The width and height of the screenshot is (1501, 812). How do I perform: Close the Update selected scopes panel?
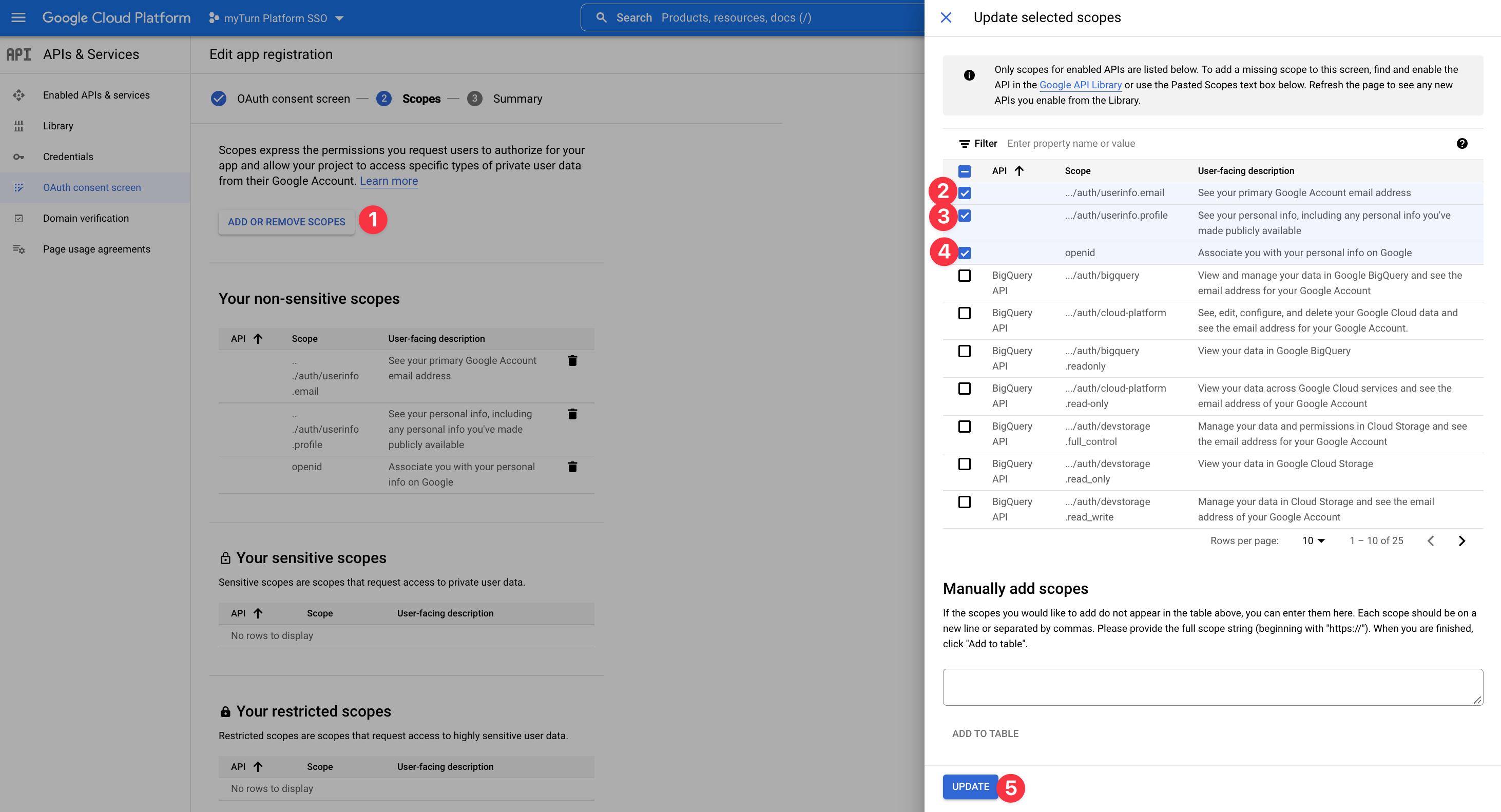946,17
